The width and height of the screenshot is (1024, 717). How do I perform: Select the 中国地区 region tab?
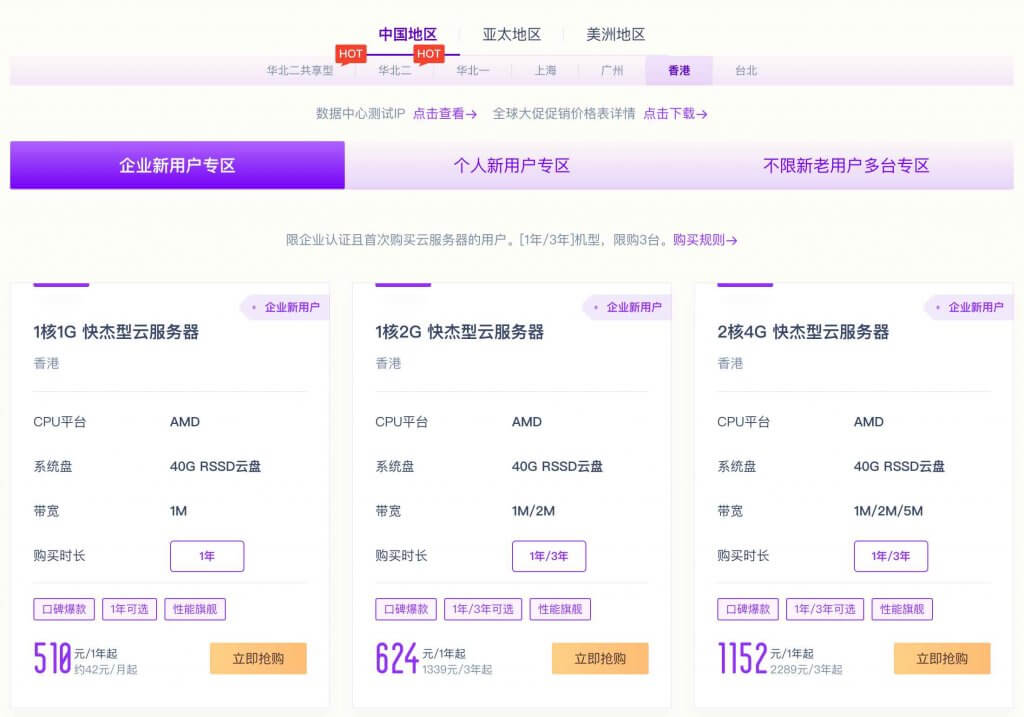point(407,34)
